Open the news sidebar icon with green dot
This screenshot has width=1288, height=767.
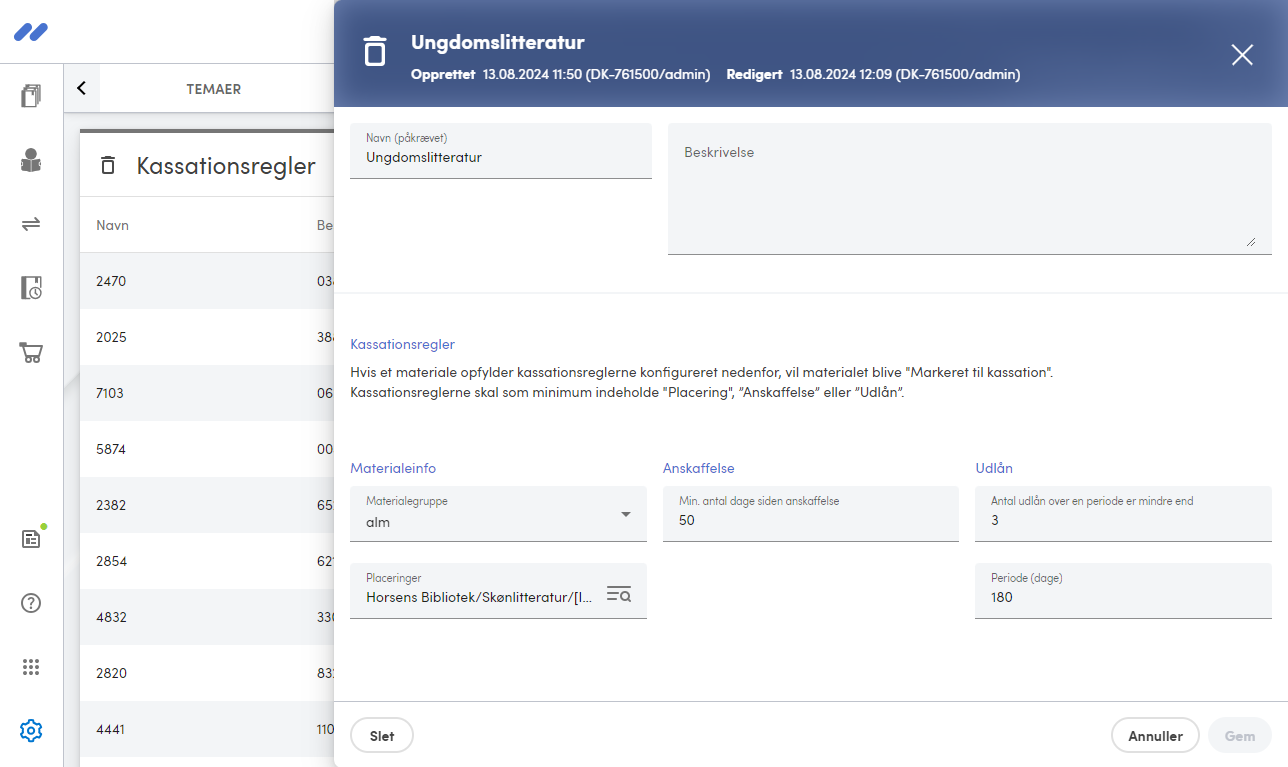coord(31,539)
